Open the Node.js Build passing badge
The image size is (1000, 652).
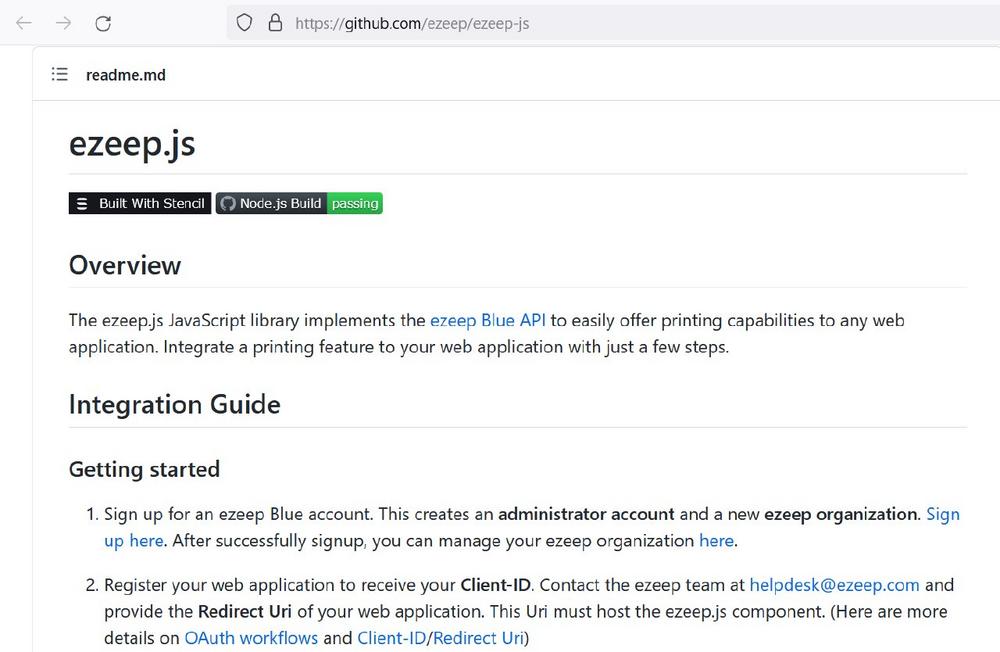pyautogui.click(x=299, y=203)
